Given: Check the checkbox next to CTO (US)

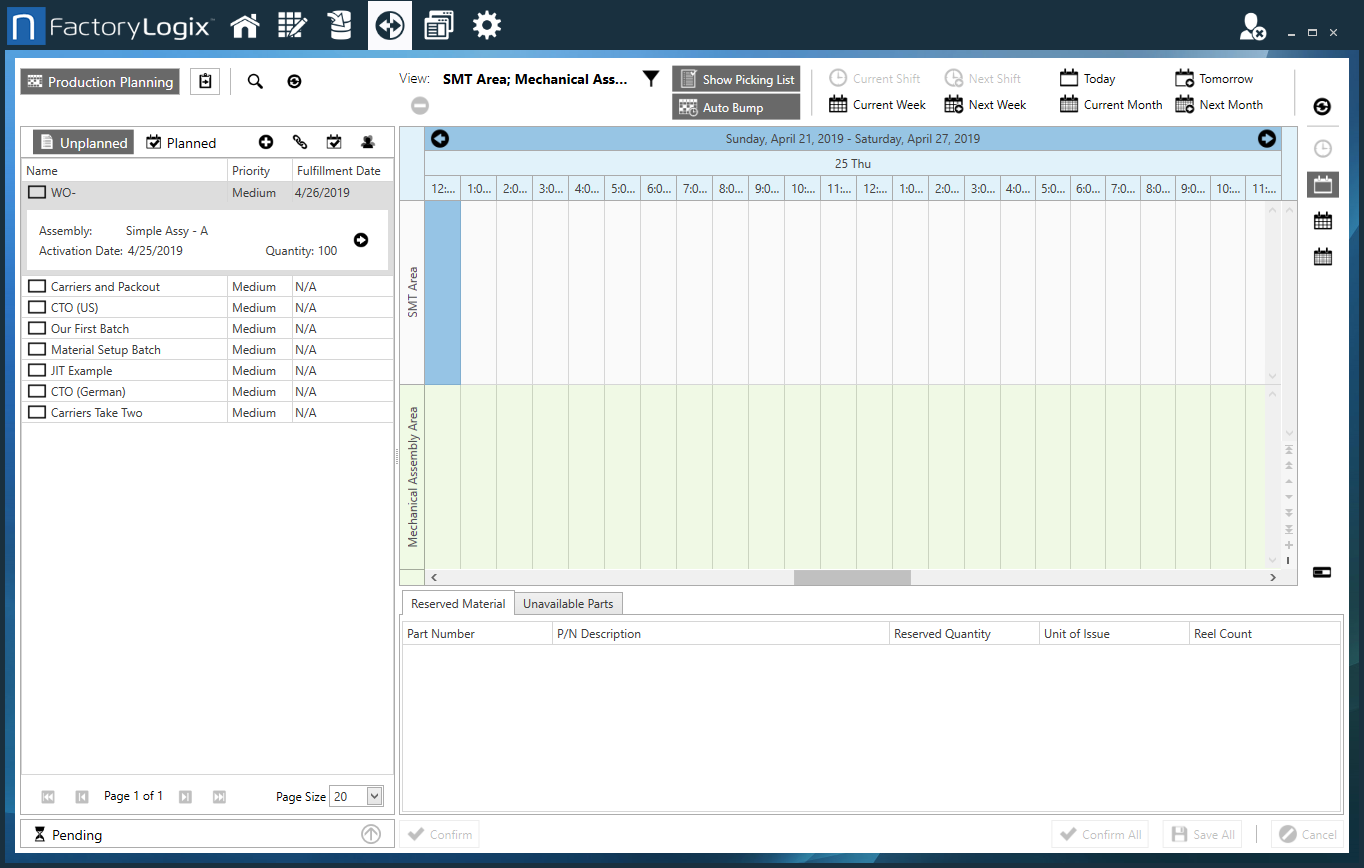Looking at the screenshot, I should [x=37, y=307].
